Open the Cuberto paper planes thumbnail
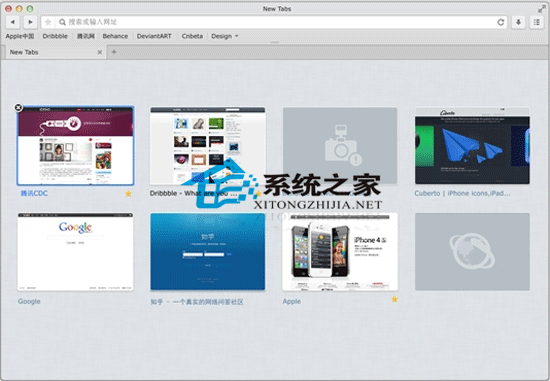 (x=472, y=146)
